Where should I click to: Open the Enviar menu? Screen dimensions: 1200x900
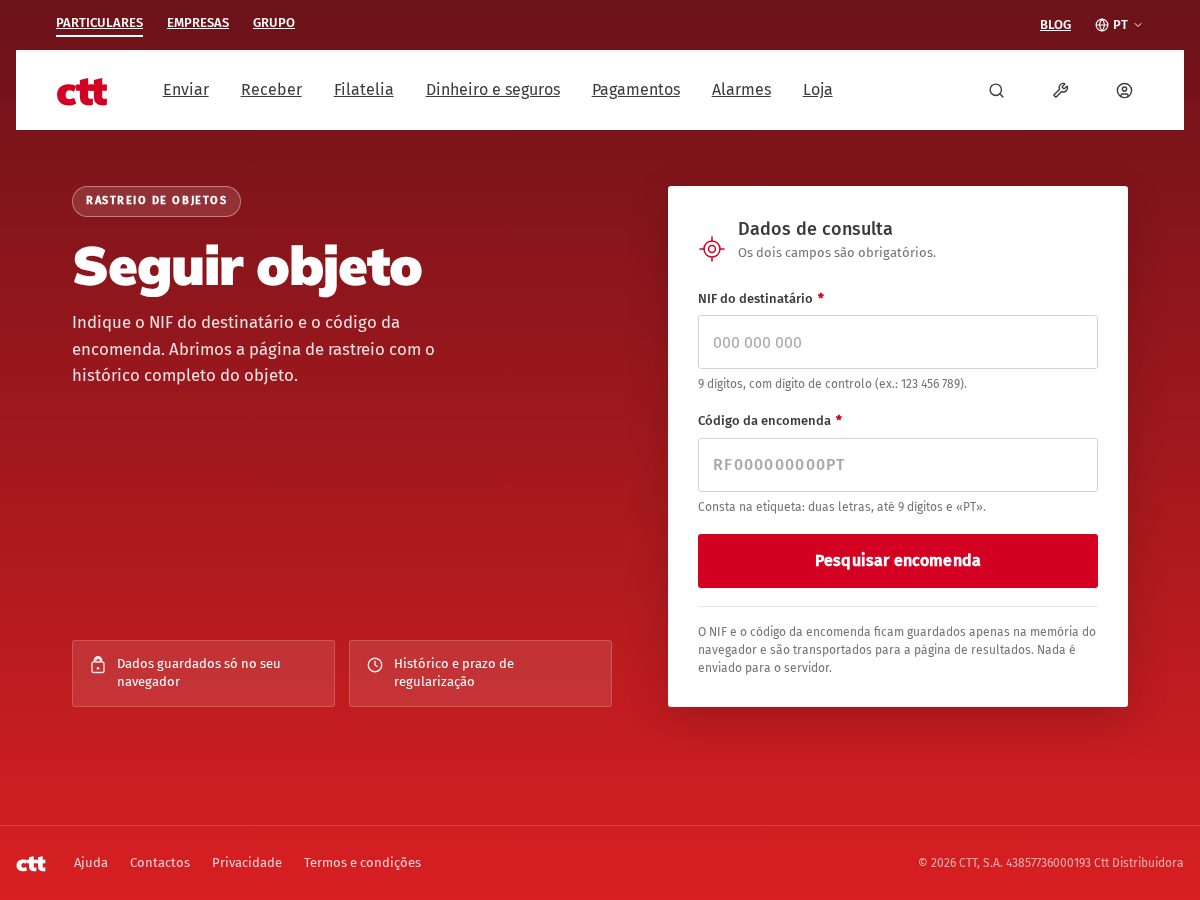tap(186, 90)
